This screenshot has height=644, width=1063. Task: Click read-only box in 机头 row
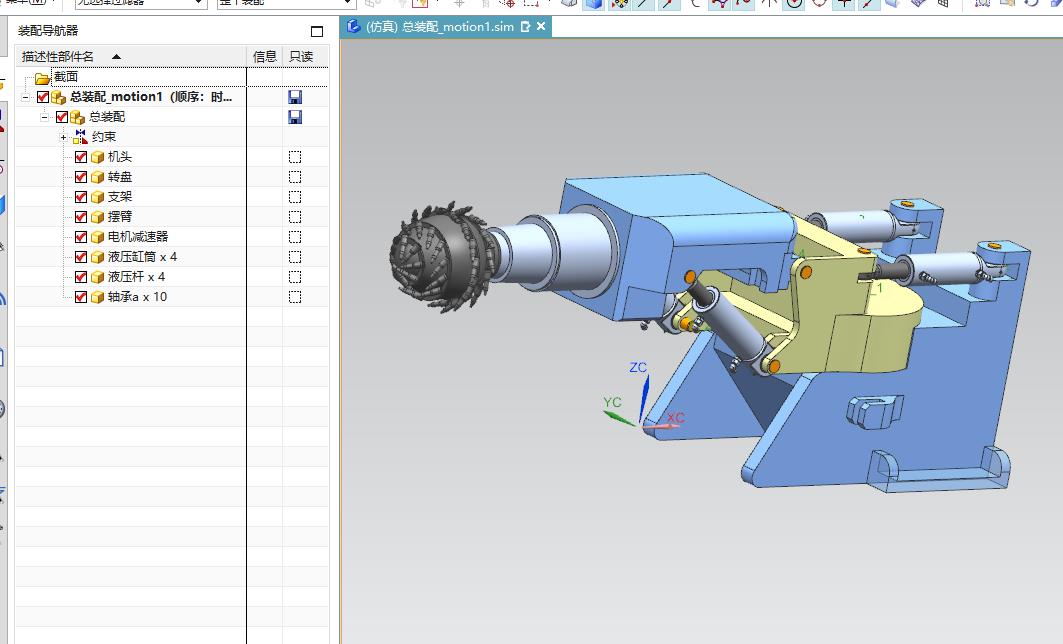tap(295, 157)
